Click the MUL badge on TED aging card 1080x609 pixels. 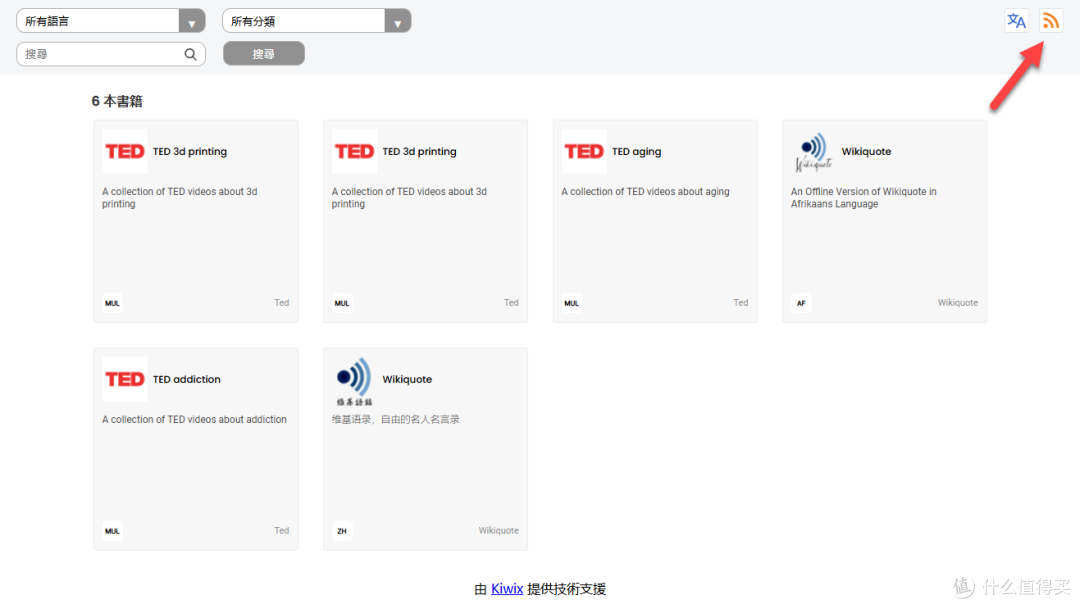(571, 303)
